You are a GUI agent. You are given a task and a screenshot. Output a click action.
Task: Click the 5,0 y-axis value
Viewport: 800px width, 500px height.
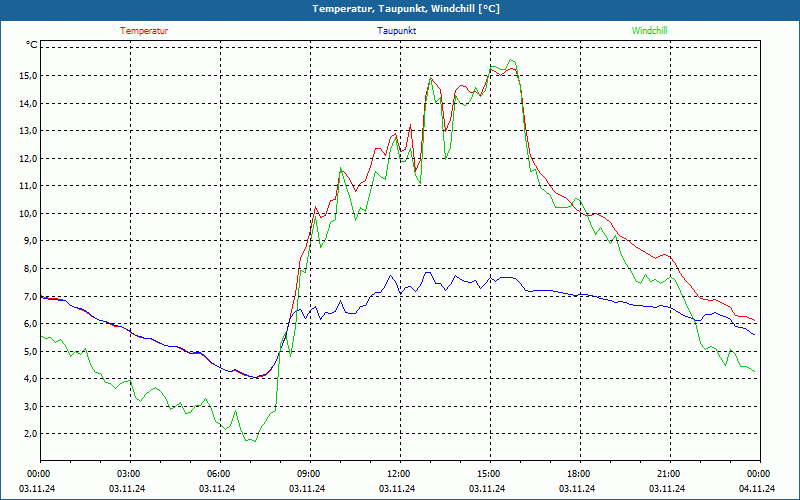(x=31, y=351)
